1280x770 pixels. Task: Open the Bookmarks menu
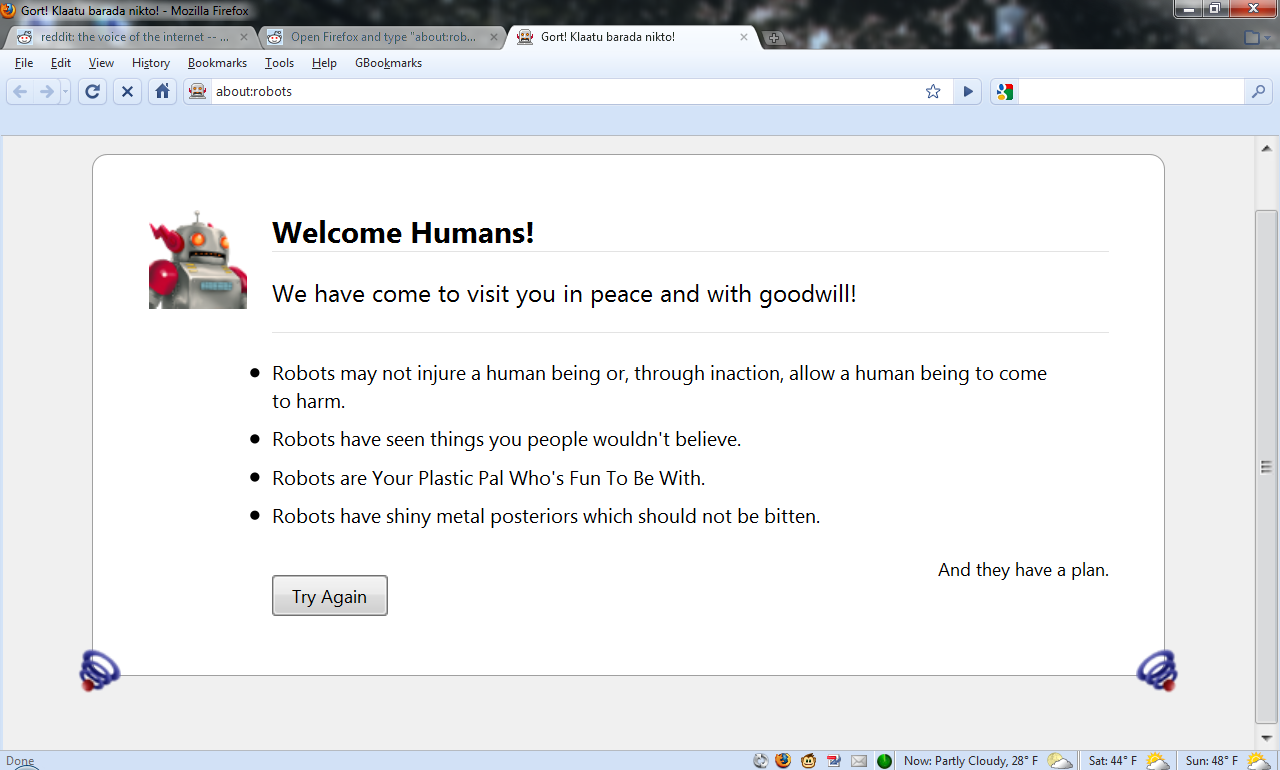217,63
